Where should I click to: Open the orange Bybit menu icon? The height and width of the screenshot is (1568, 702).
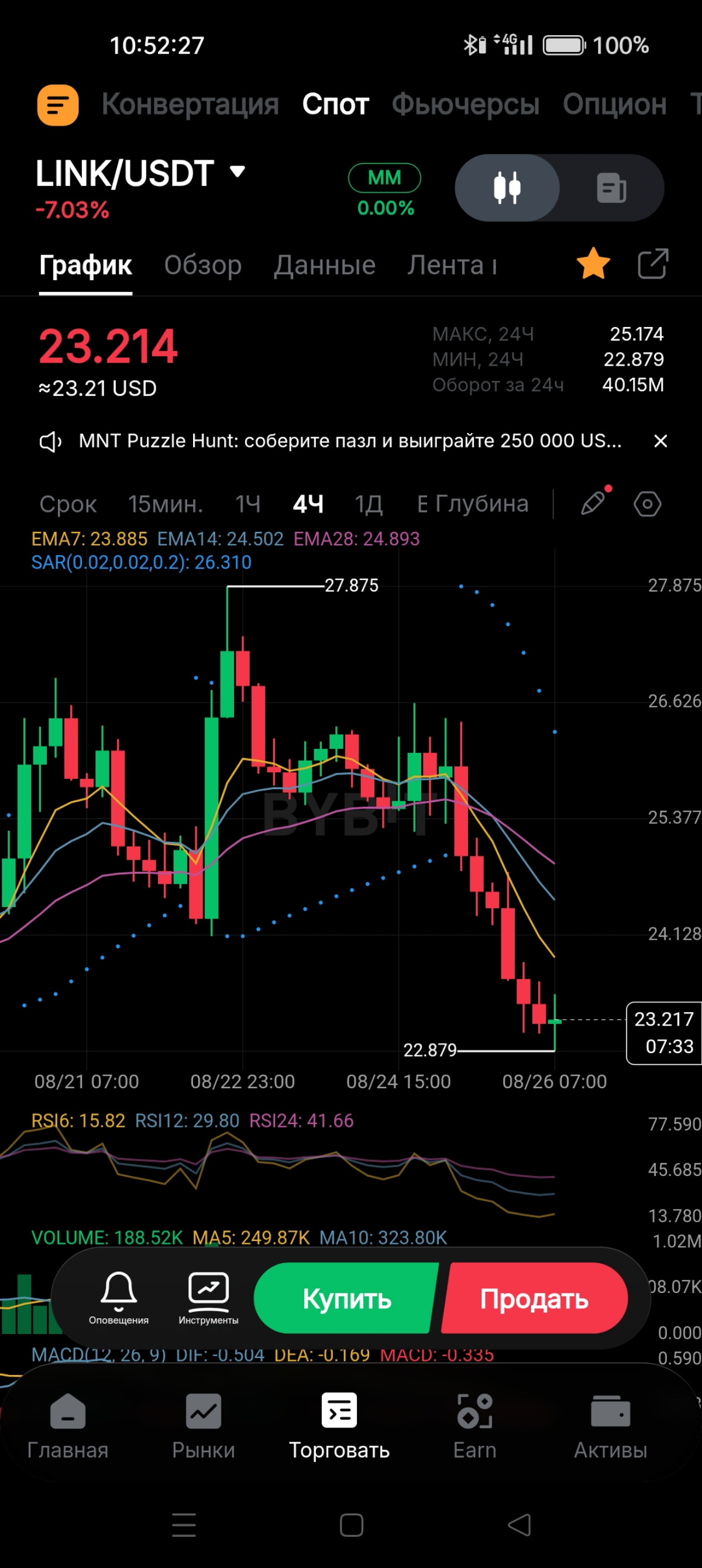[x=58, y=105]
